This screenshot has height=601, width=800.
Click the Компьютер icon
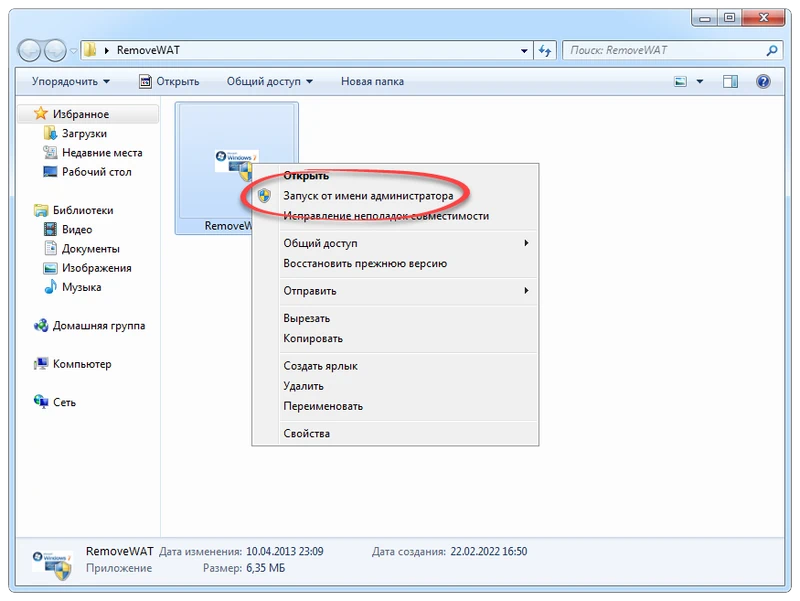click(x=41, y=364)
